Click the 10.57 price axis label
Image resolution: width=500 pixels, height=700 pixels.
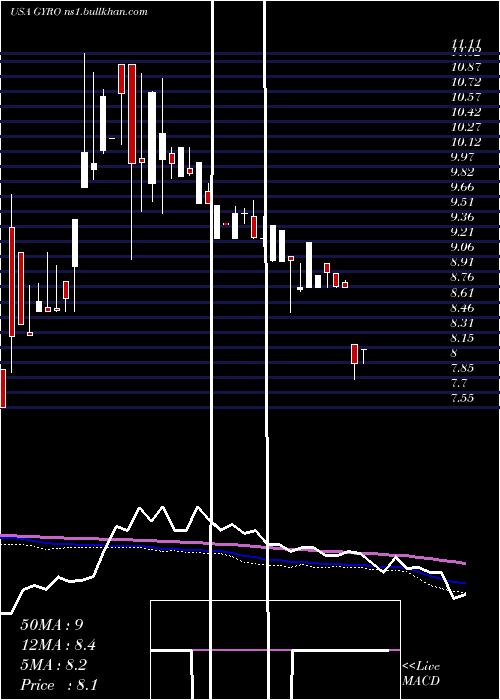[466, 97]
